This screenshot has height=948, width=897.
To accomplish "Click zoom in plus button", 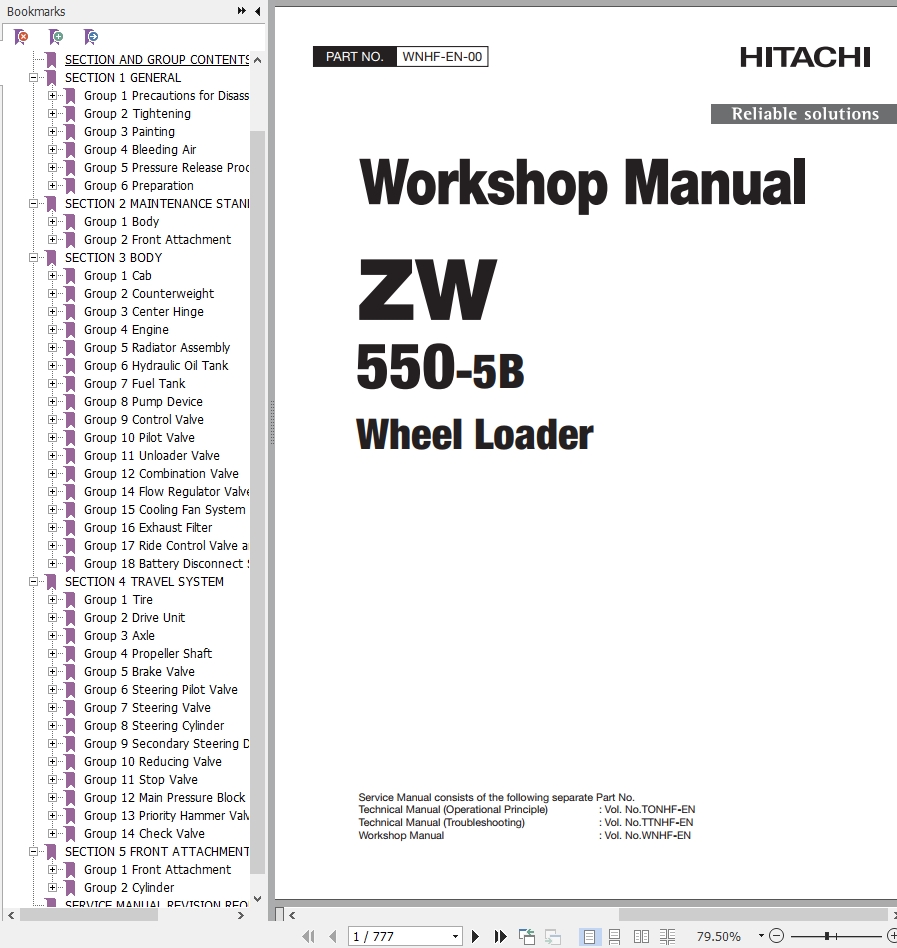I will pyautogui.click(x=892, y=936).
